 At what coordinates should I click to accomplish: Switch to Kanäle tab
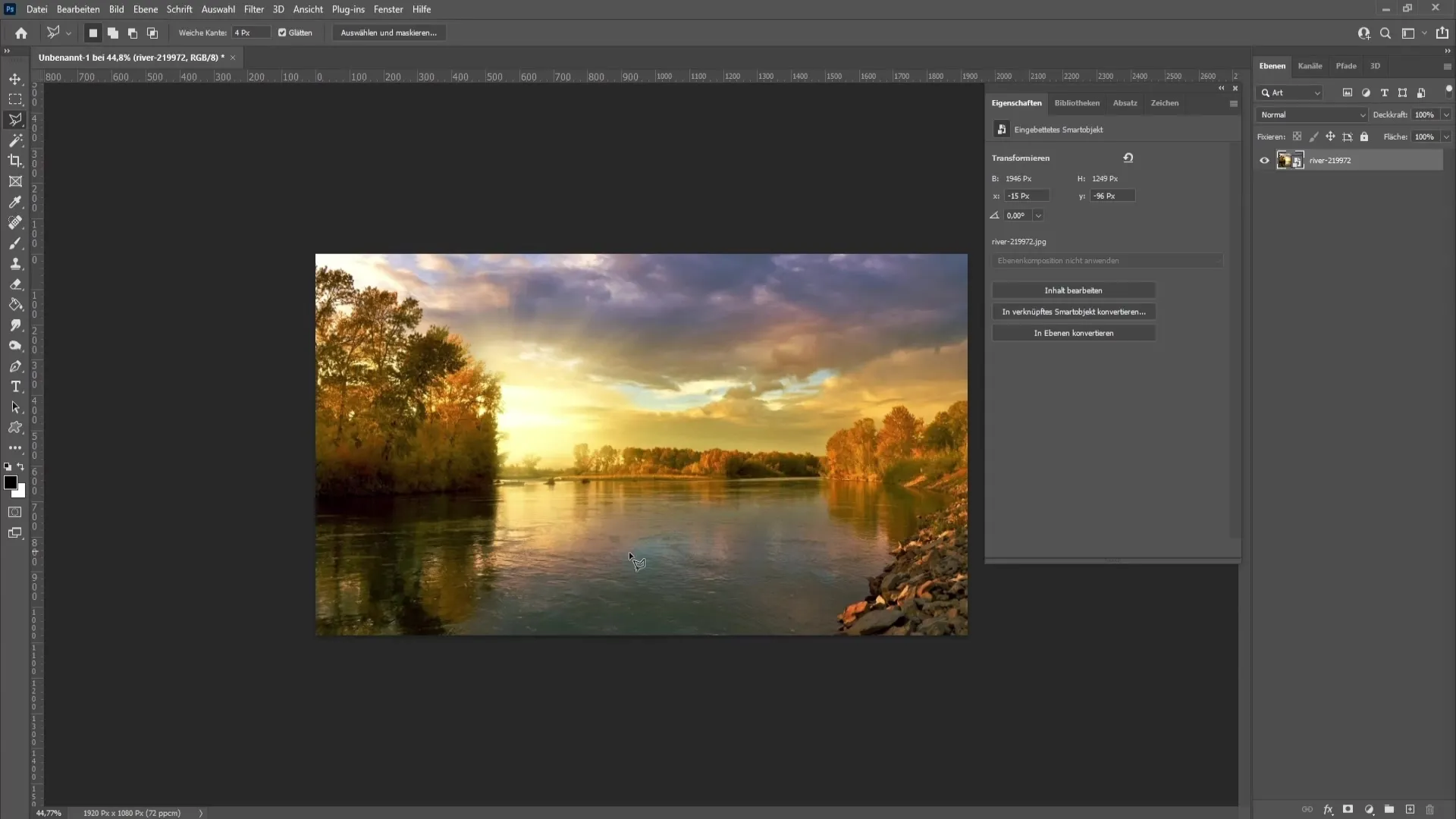click(x=1310, y=65)
